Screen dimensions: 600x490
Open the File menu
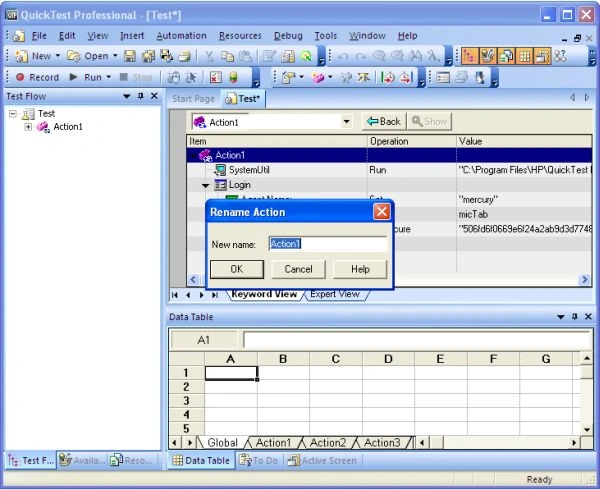[39, 36]
